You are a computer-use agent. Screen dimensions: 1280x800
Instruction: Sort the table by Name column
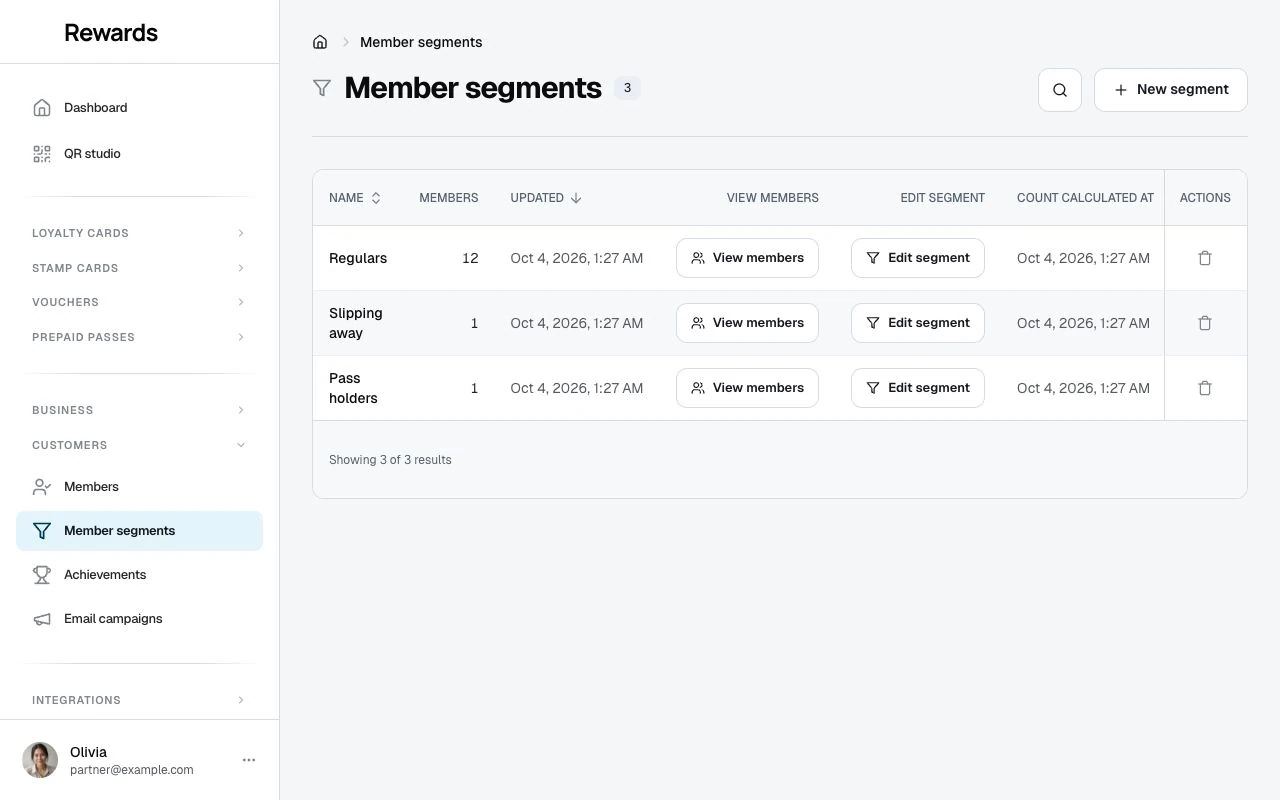click(x=355, y=198)
